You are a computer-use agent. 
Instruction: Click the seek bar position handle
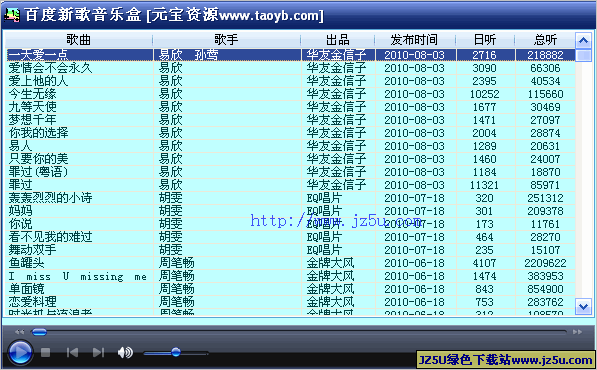point(39,332)
